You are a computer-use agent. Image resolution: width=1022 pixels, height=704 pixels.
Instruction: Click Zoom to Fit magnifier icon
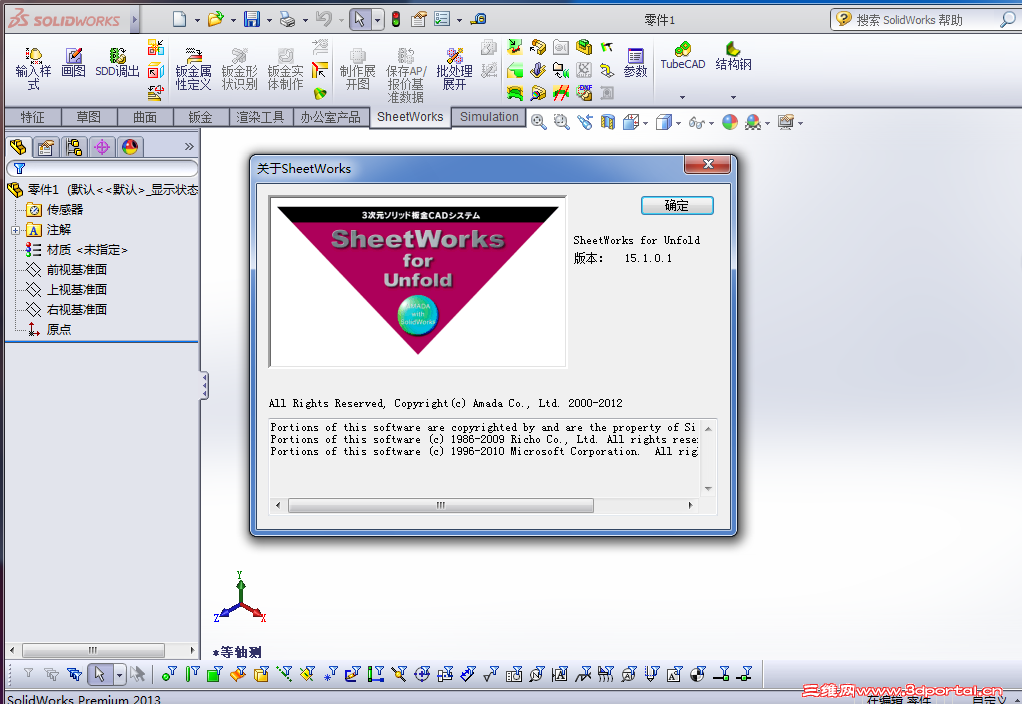(538, 122)
